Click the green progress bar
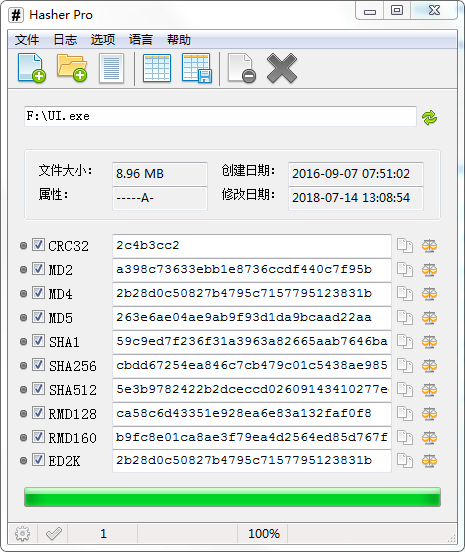This screenshot has width=465, height=552. pyautogui.click(x=232, y=497)
